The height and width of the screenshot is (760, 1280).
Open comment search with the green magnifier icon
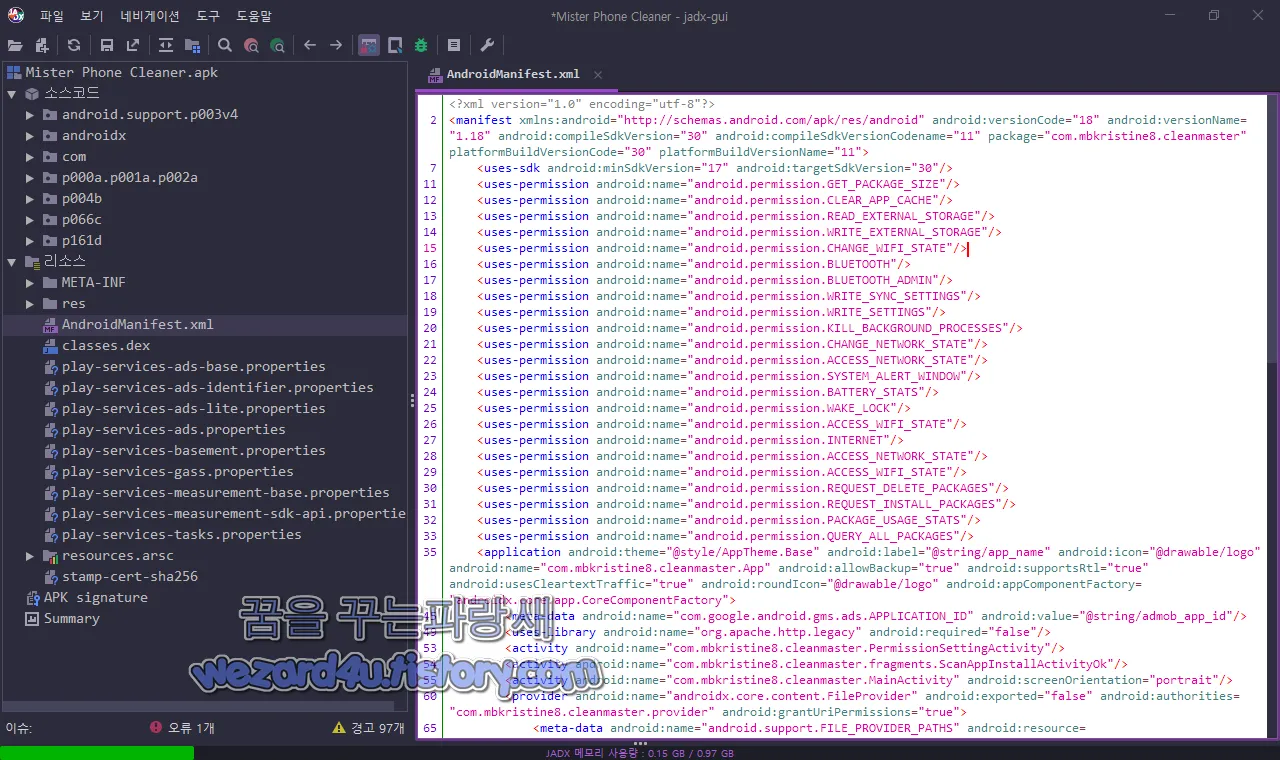pos(277,45)
